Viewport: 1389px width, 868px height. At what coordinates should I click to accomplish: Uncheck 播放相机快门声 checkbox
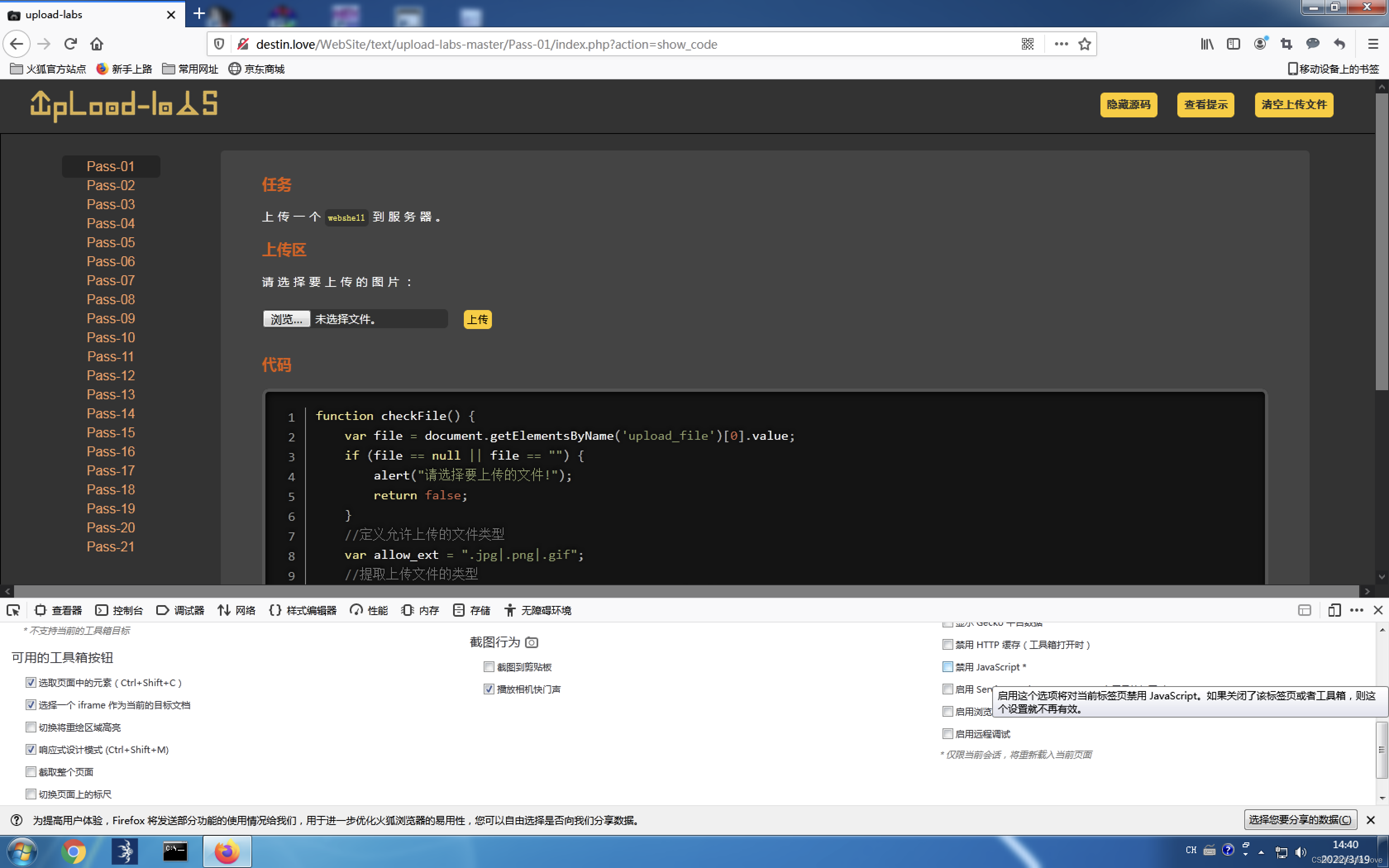click(x=489, y=689)
